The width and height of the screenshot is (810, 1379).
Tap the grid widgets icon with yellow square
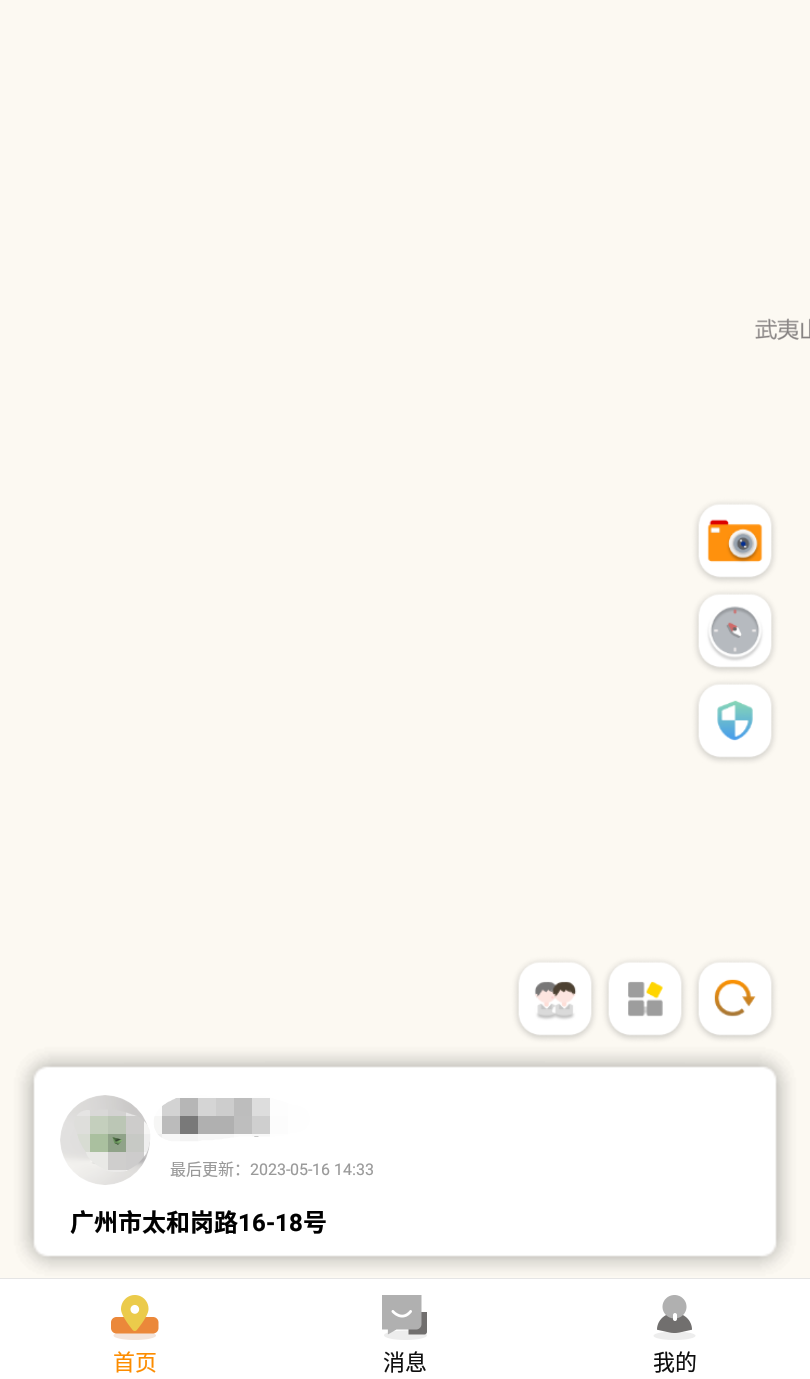point(645,999)
